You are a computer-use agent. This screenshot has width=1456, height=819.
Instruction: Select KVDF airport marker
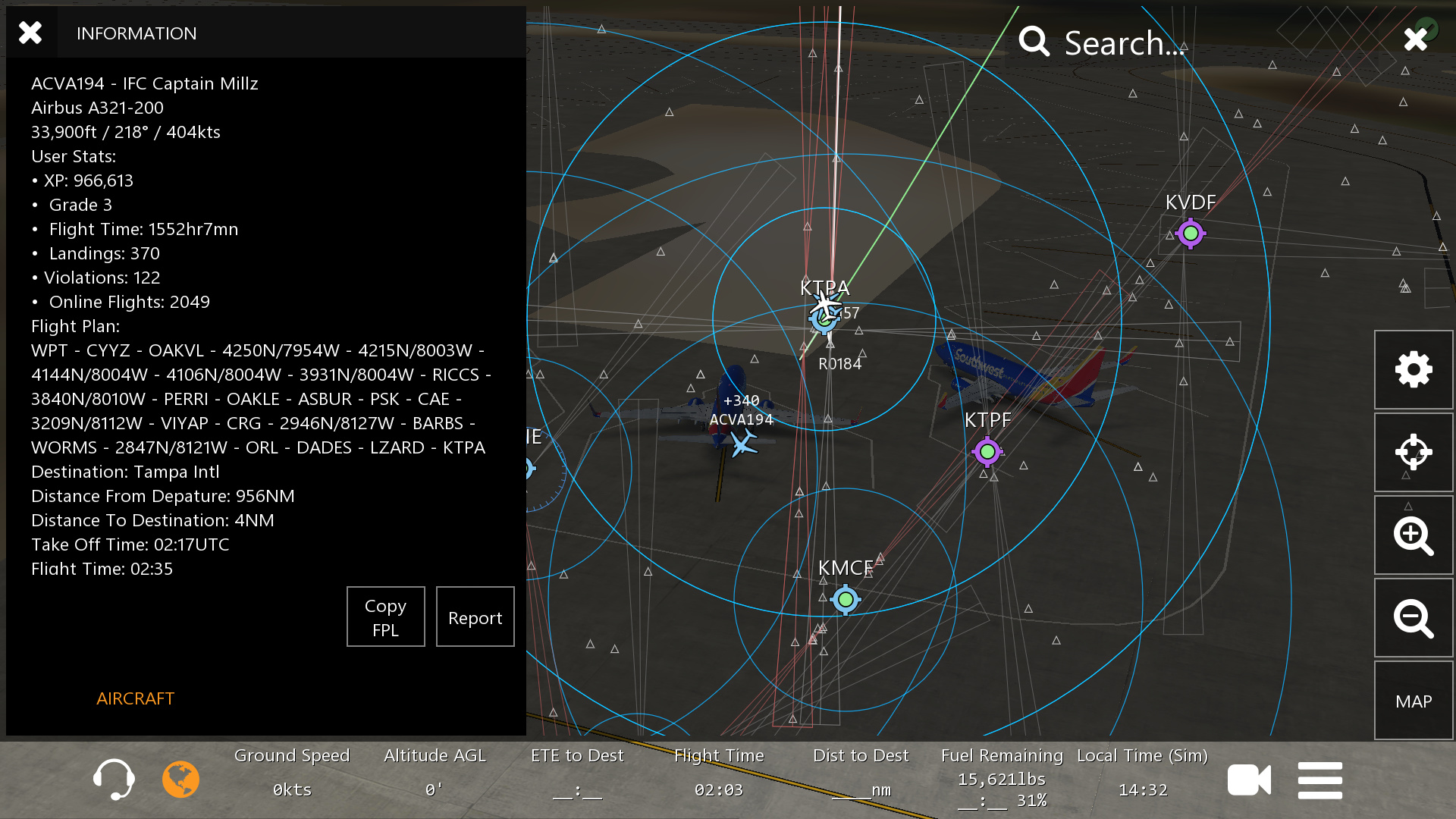click(x=1191, y=234)
